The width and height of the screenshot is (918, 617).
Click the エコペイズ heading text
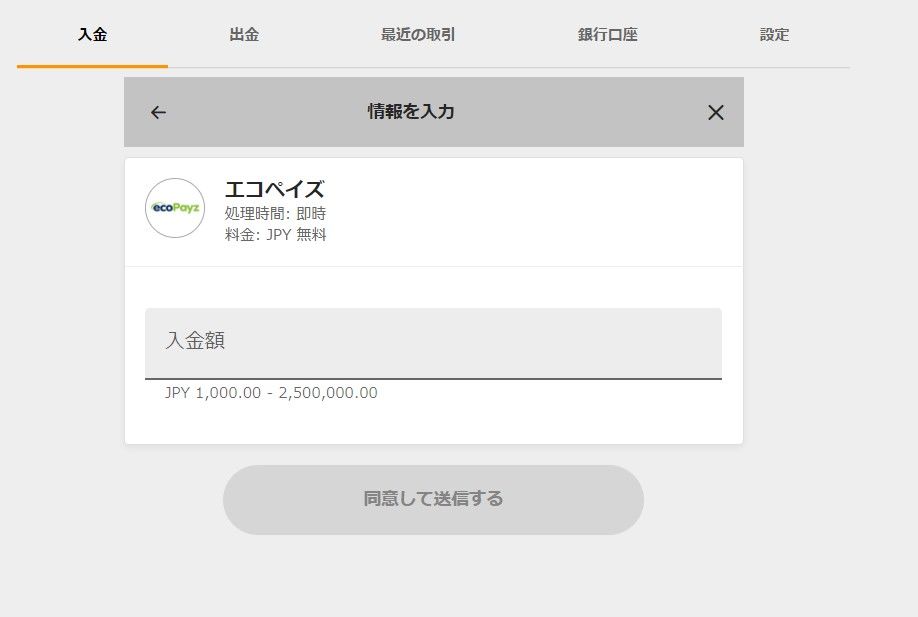(x=275, y=190)
